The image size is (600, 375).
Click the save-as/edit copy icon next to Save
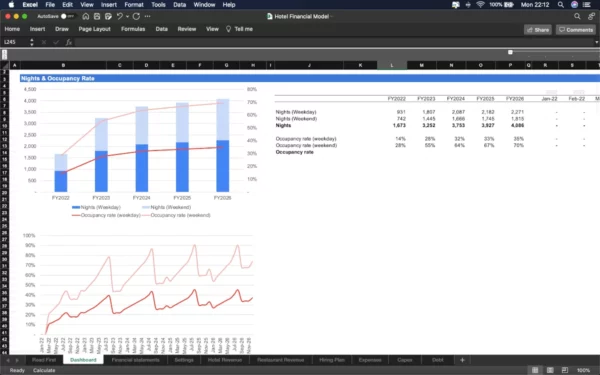click(108, 16)
